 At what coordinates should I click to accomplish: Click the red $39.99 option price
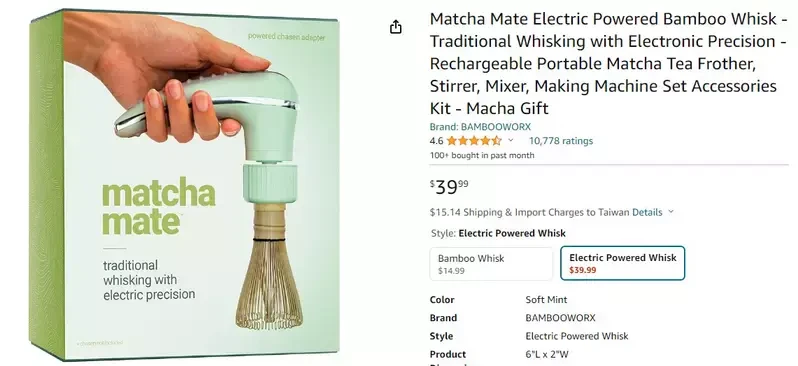(582, 270)
